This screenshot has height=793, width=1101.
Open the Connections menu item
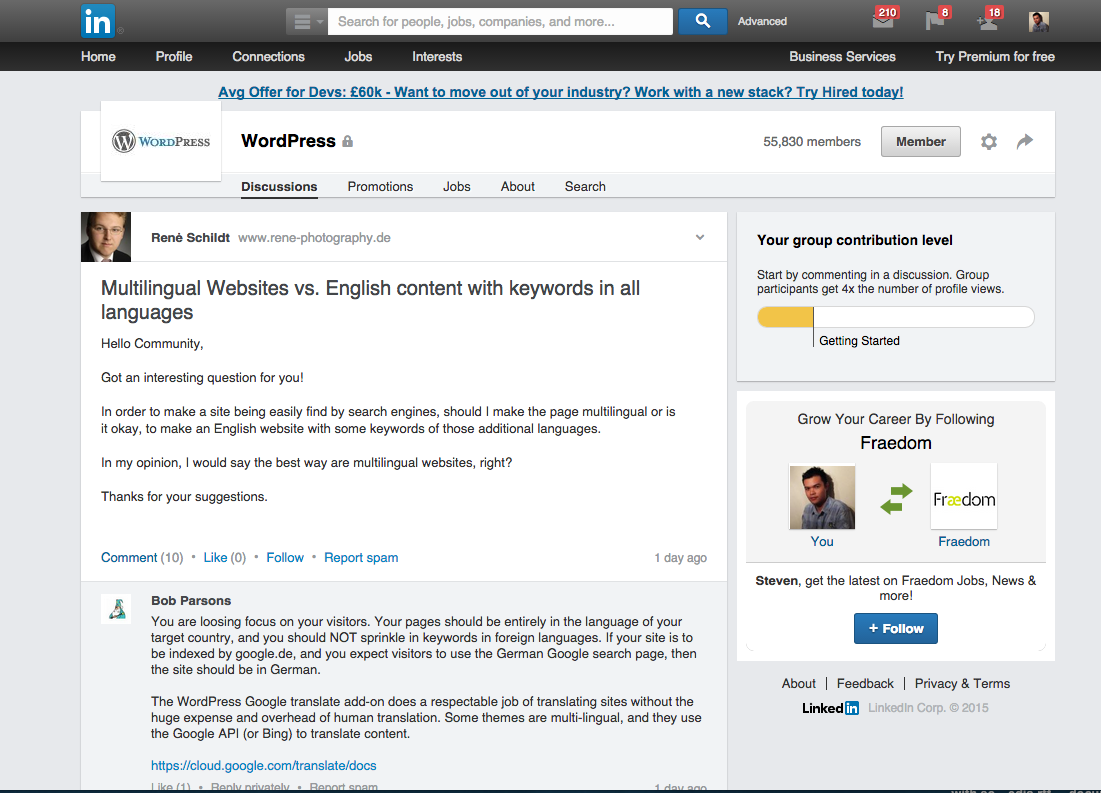point(268,57)
